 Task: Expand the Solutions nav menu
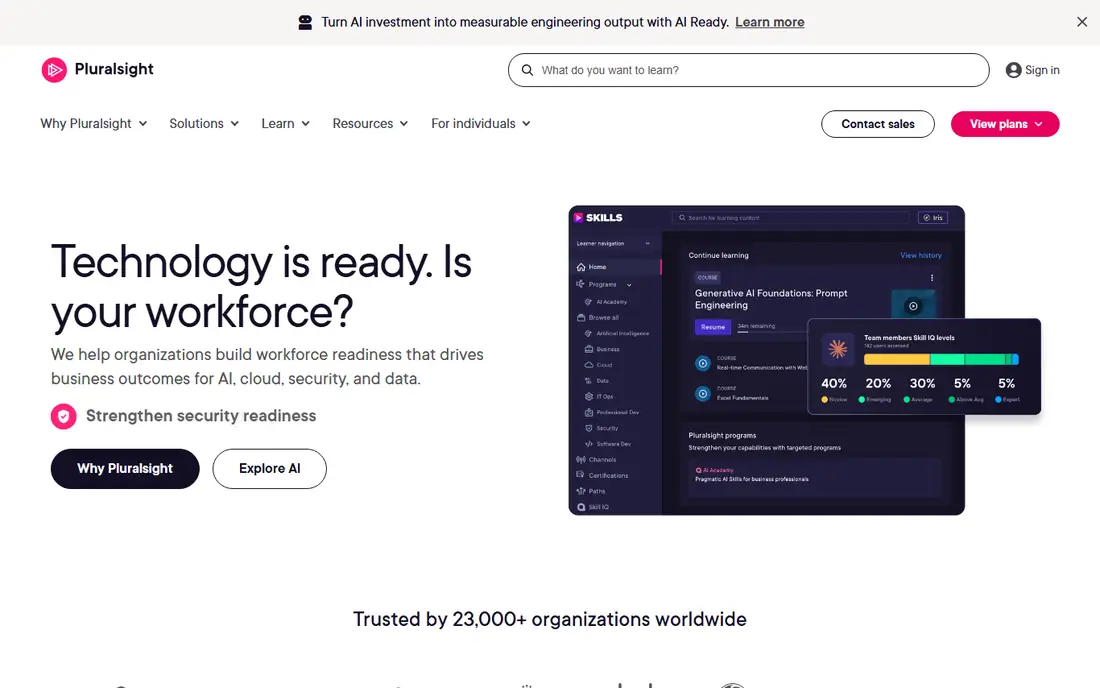pos(204,123)
